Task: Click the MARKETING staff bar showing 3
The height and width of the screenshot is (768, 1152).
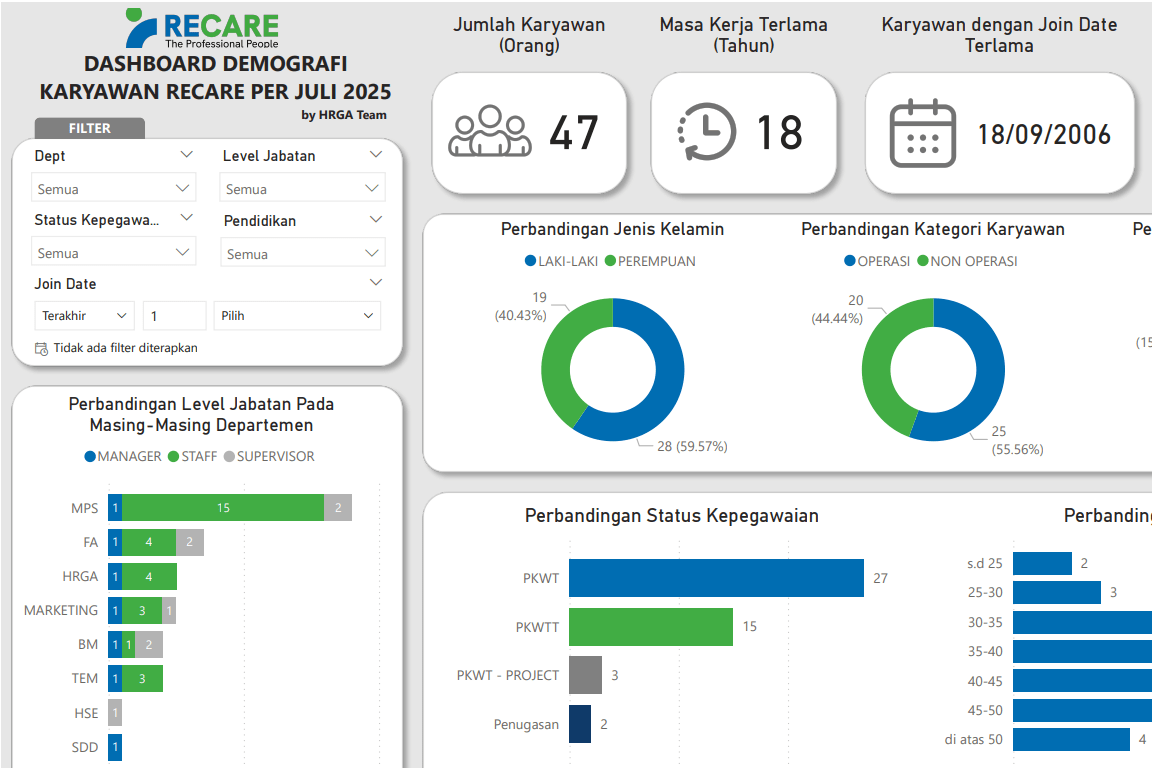Action: tap(142, 610)
